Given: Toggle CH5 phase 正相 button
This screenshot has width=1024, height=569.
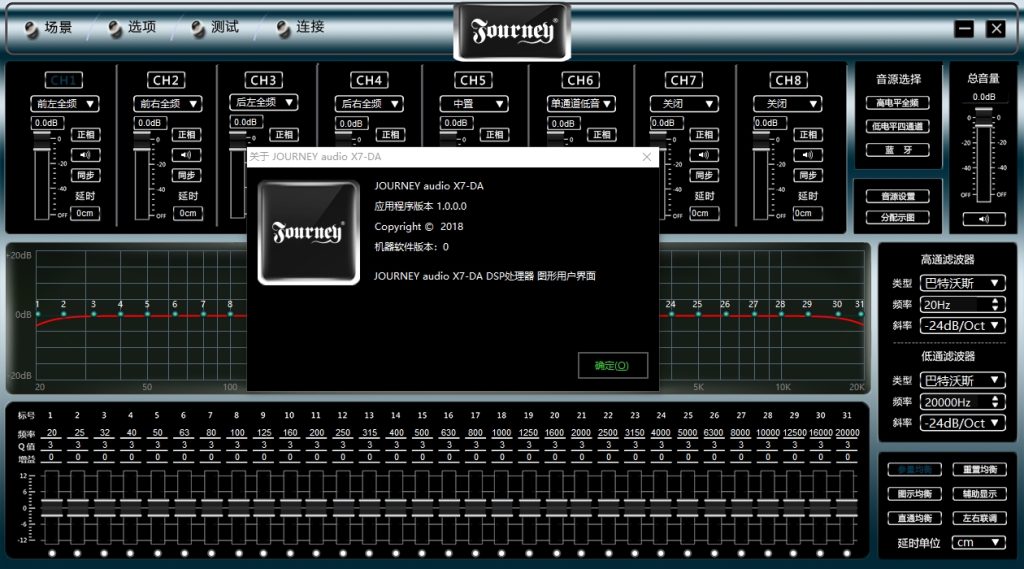Looking at the screenshot, I should [x=494, y=135].
